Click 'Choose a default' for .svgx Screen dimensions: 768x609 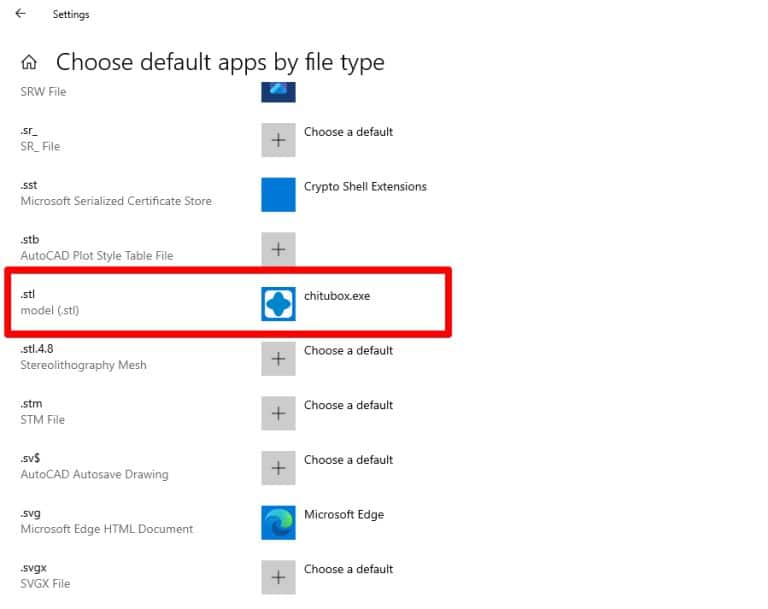tap(348, 569)
